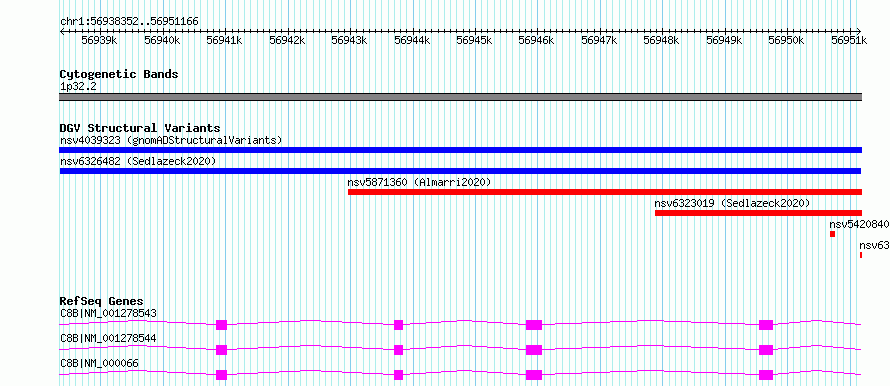890x386 pixels.
Task: Select NM_001278544 exon near 56941k
Action: pos(221,350)
